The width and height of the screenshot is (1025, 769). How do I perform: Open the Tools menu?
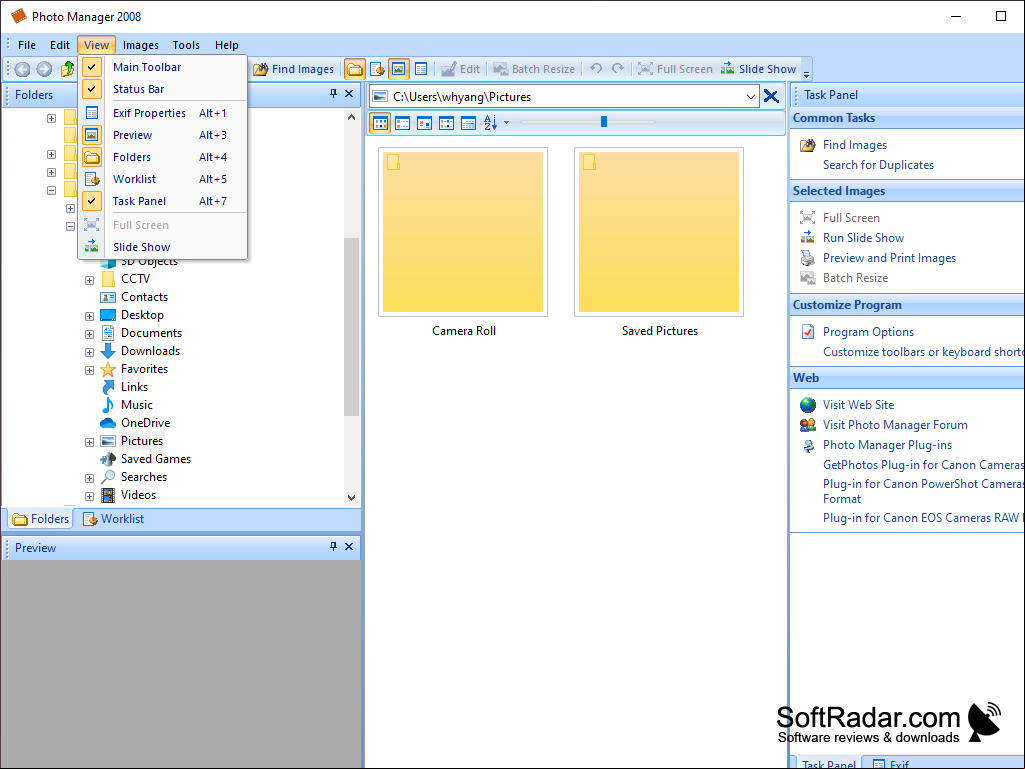tap(186, 45)
